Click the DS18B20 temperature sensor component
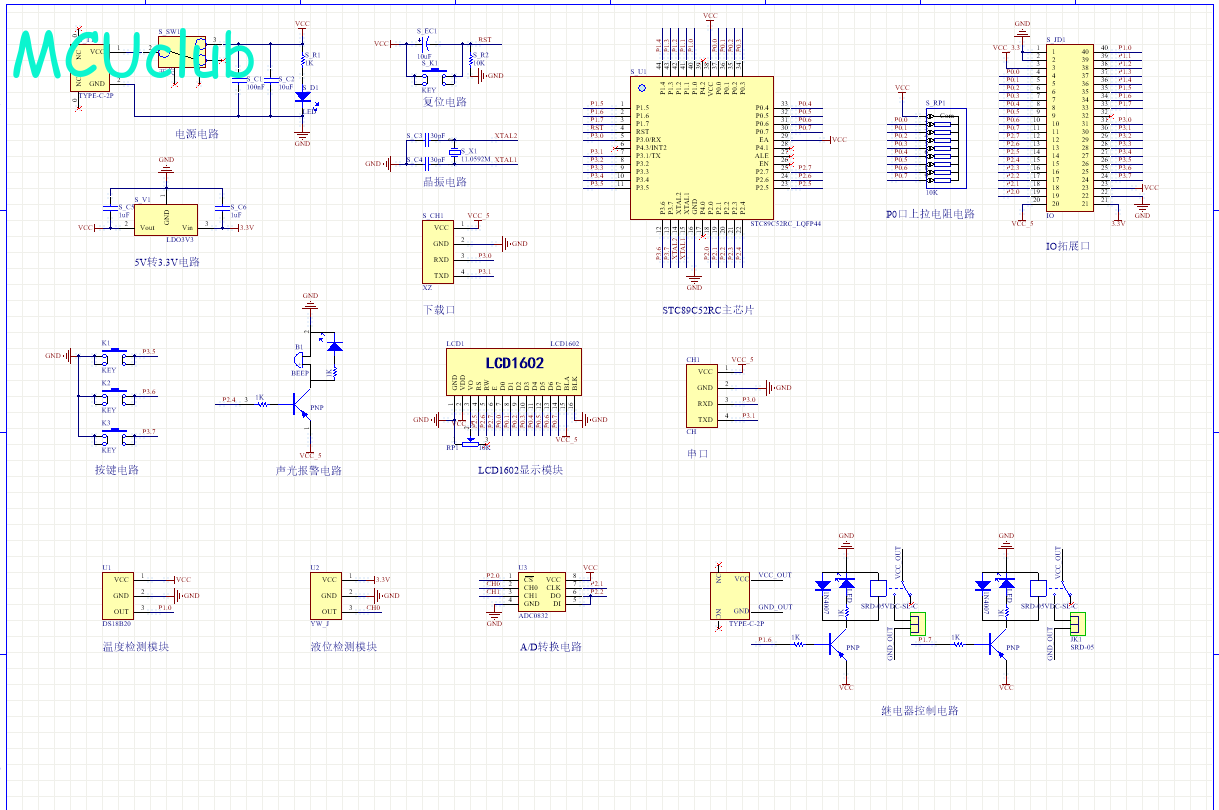1219x810 pixels. [x=116, y=595]
